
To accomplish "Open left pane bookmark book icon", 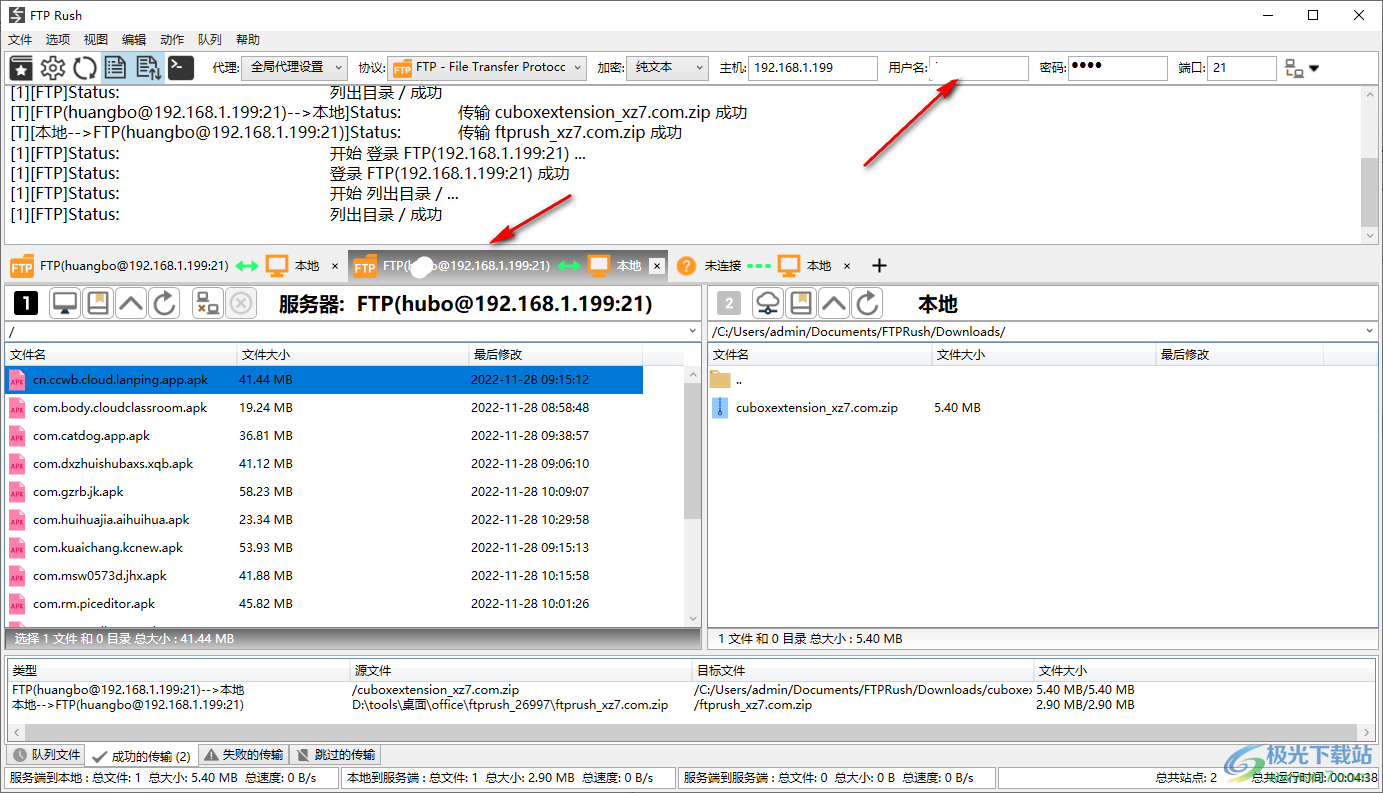I will click(98, 304).
